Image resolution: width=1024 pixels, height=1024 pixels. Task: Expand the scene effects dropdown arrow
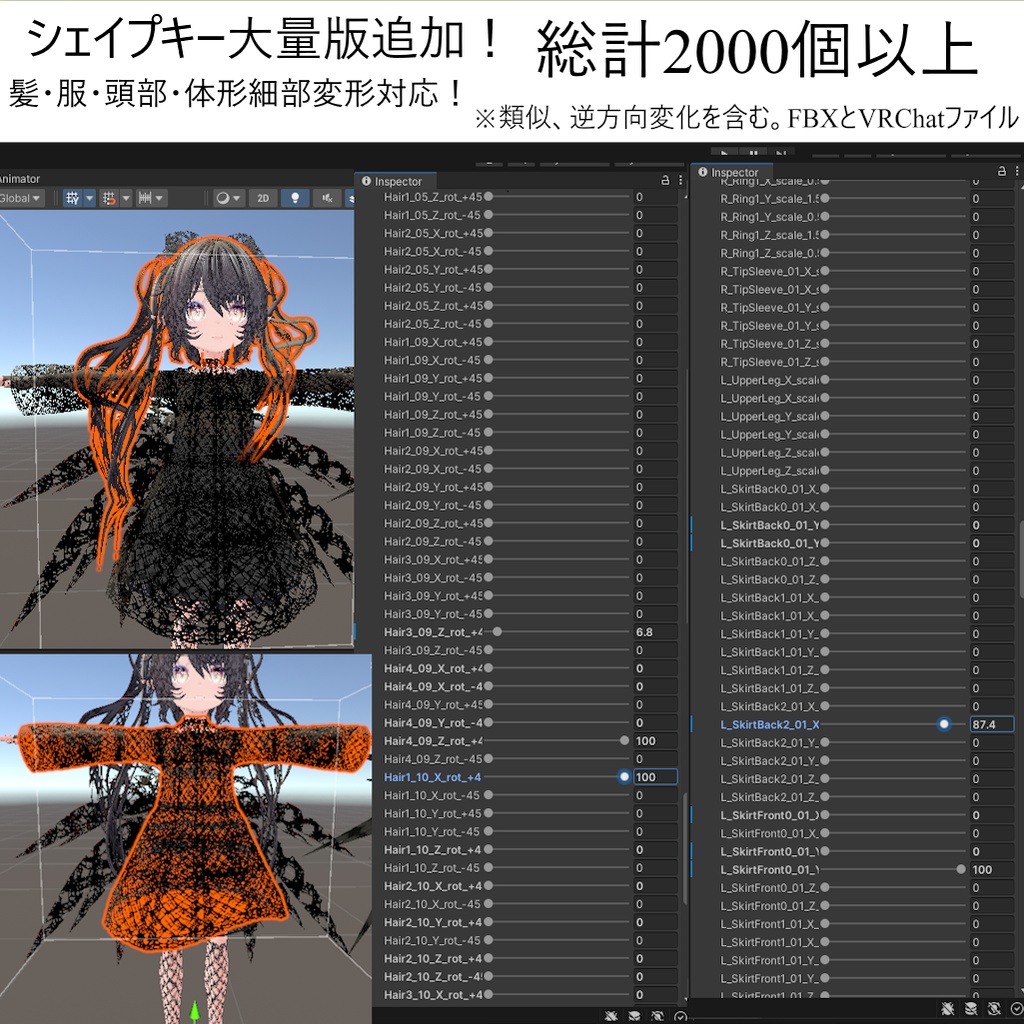pos(238,199)
